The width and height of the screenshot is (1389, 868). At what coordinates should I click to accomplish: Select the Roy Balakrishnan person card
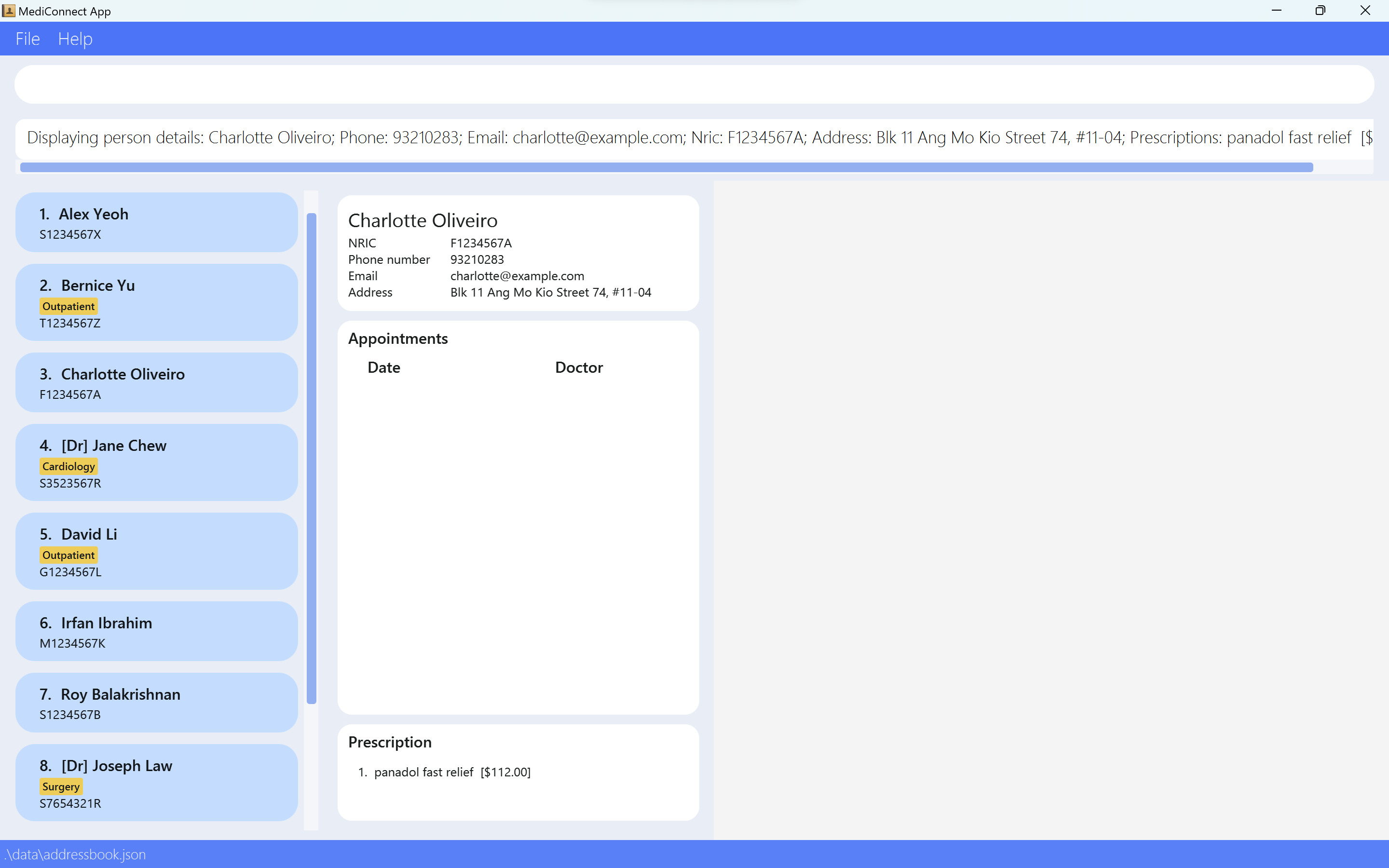point(156,703)
